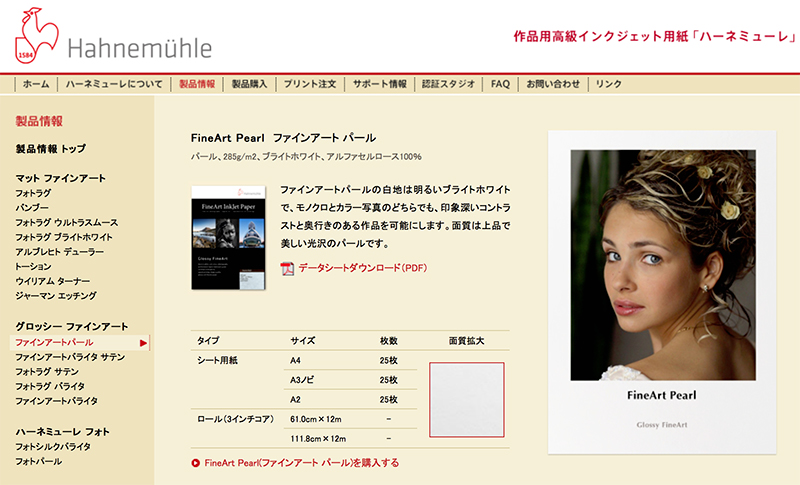Open ウイリアム ターナー in the sidebar
Screen dimensions: 800x485
[53, 282]
